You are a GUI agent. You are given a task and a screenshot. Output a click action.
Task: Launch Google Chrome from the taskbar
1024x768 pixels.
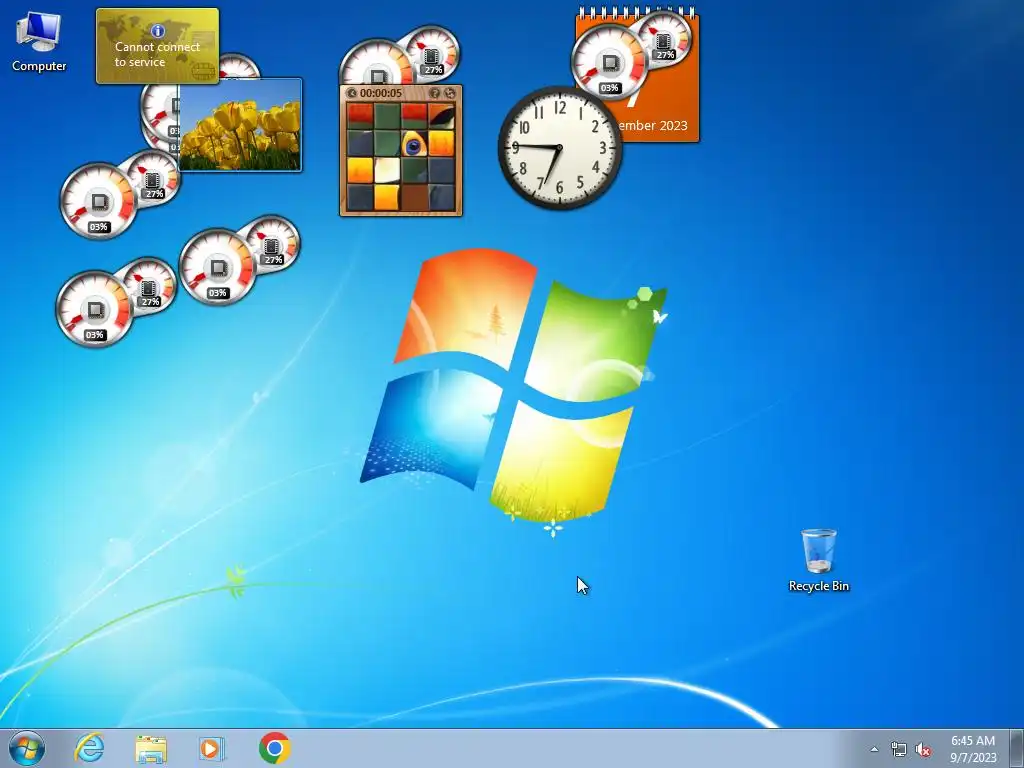point(274,748)
